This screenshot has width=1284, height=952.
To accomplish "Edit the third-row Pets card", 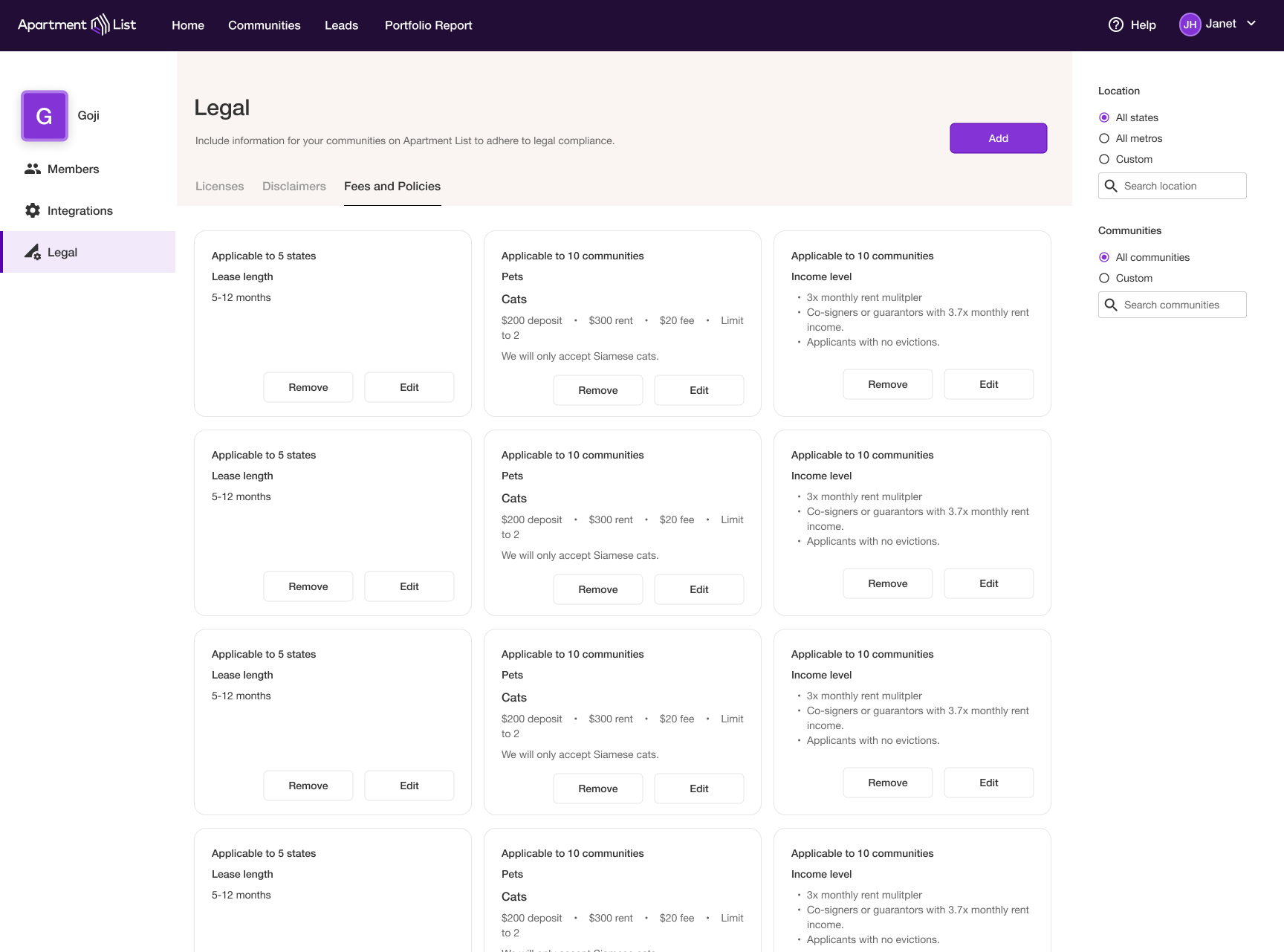I will (x=699, y=789).
